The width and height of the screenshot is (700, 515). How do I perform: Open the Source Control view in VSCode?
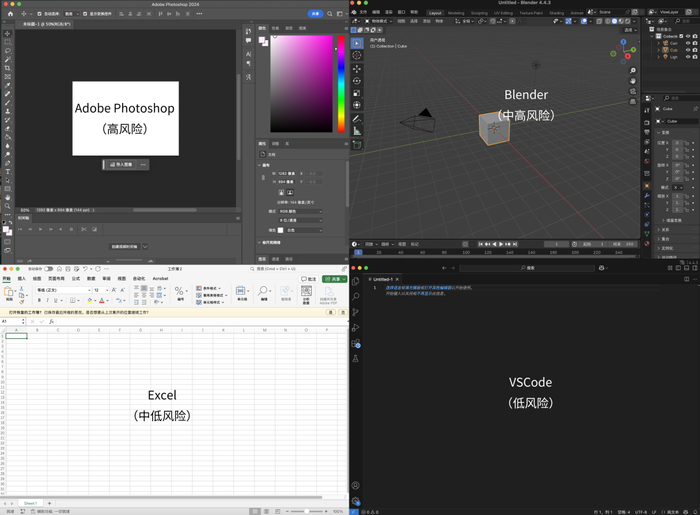(x=356, y=312)
